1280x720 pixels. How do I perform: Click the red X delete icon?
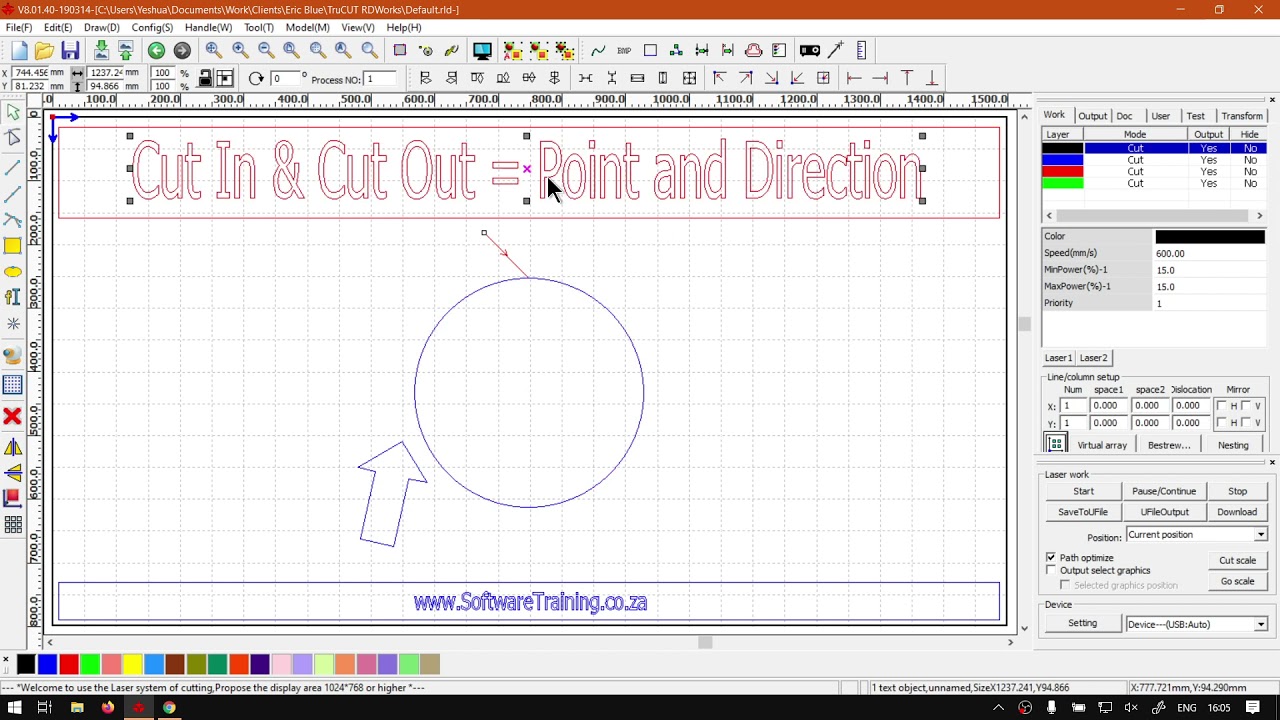click(x=13, y=416)
